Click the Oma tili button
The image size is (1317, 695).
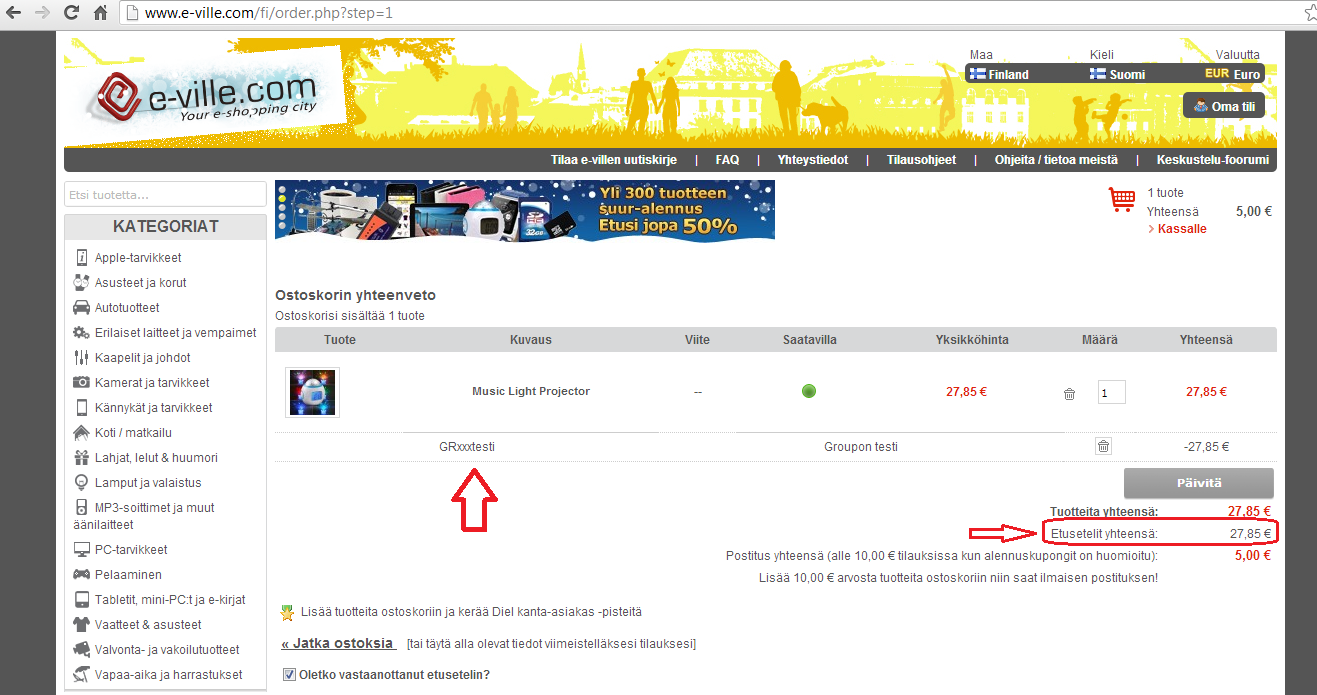[1223, 106]
